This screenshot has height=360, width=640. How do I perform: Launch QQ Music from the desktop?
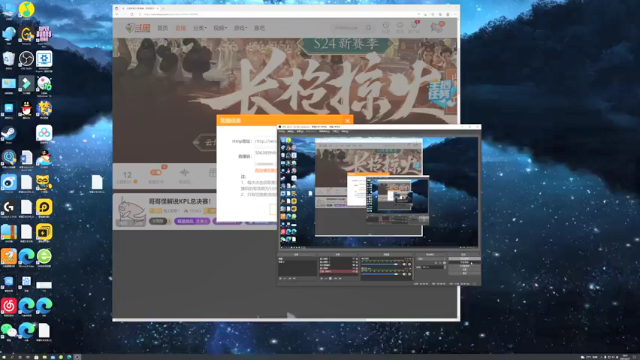pyautogui.click(x=27, y=9)
